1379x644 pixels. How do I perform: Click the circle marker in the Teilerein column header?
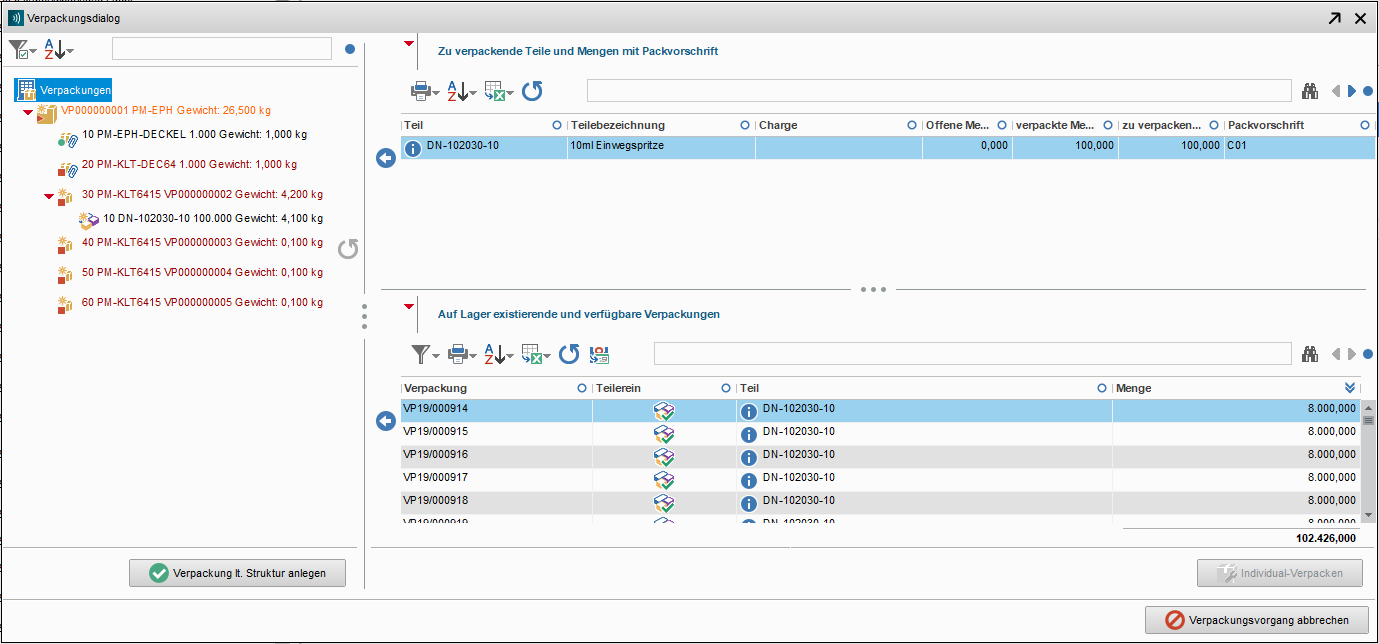pyautogui.click(x=726, y=388)
